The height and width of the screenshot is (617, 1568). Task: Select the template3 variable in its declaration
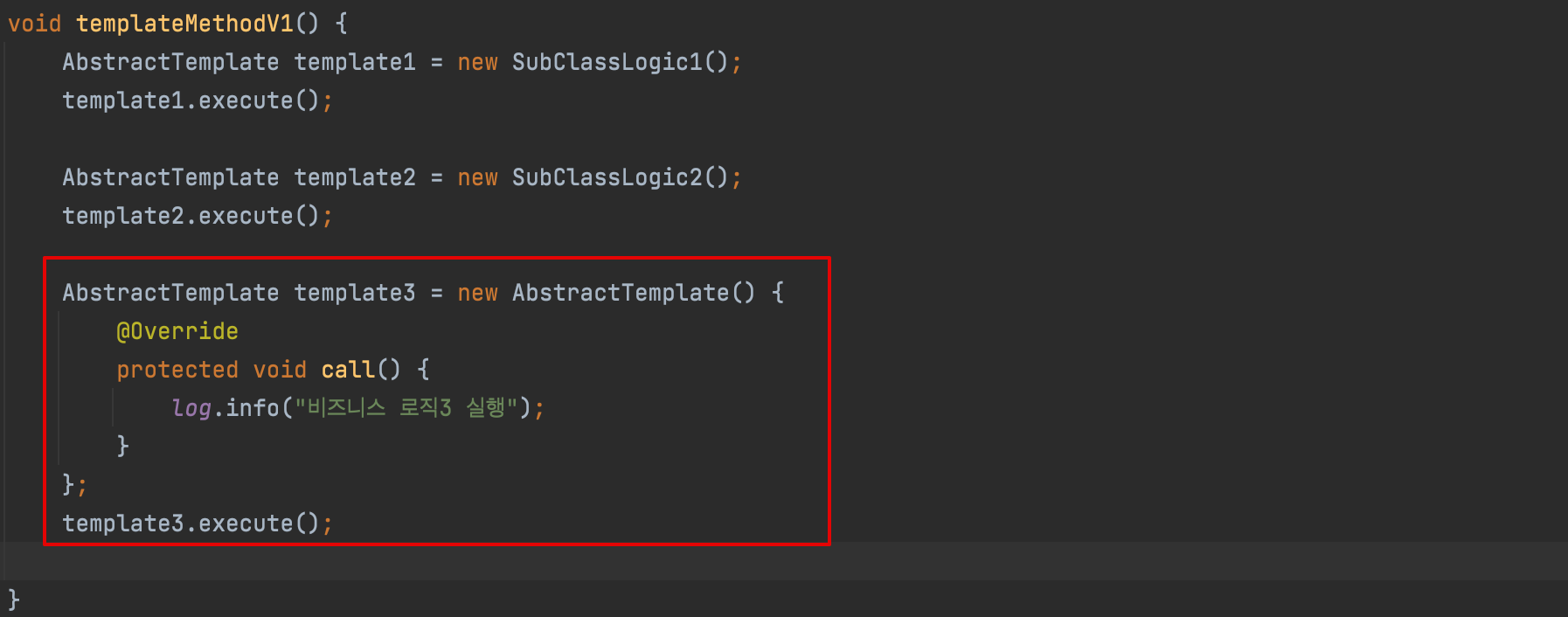click(354, 293)
